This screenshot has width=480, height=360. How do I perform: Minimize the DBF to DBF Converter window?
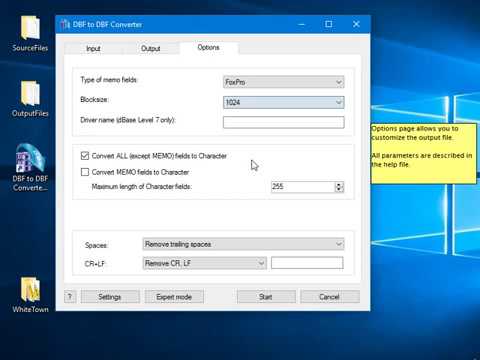[x=302, y=24]
